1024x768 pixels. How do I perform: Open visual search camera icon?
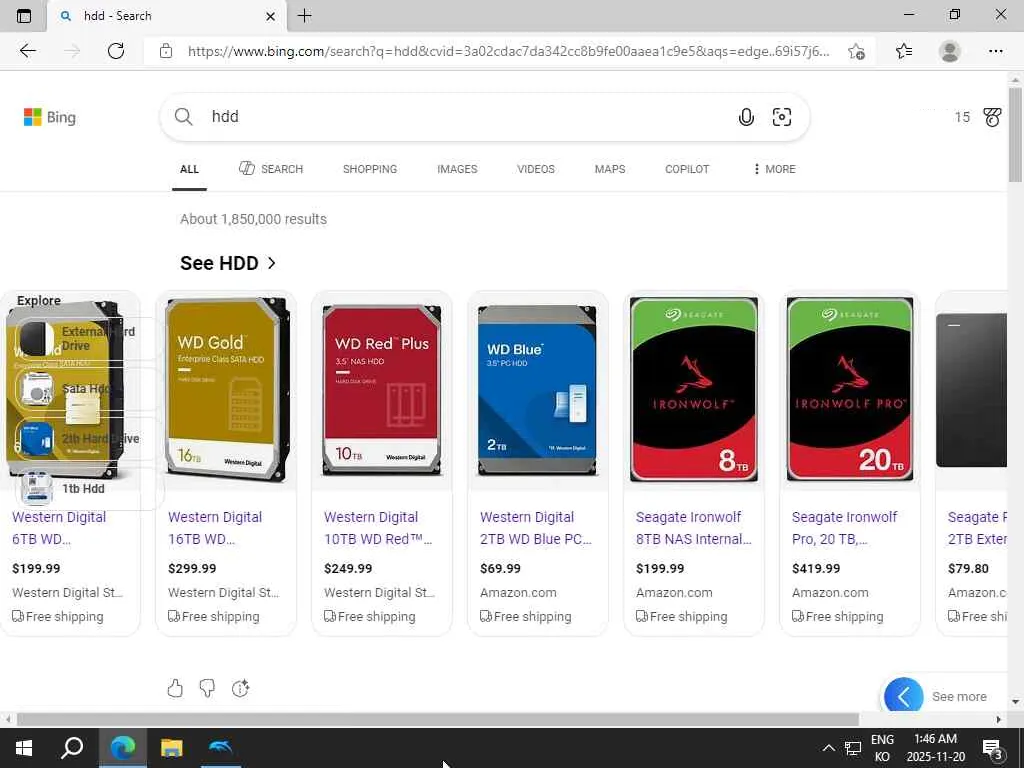coord(782,117)
